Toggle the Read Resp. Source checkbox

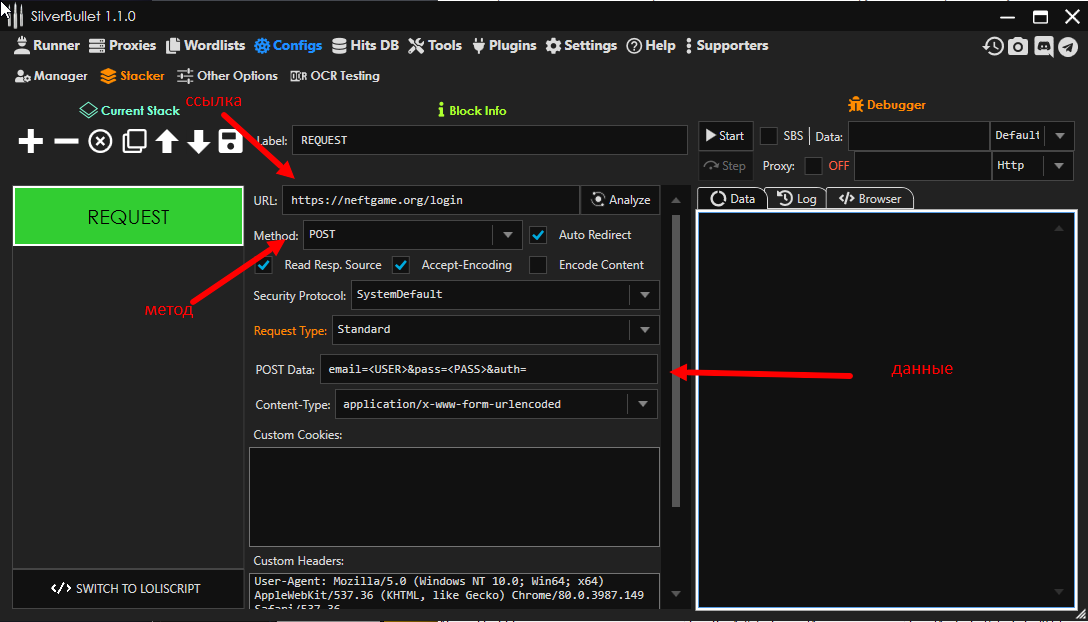[264, 265]
